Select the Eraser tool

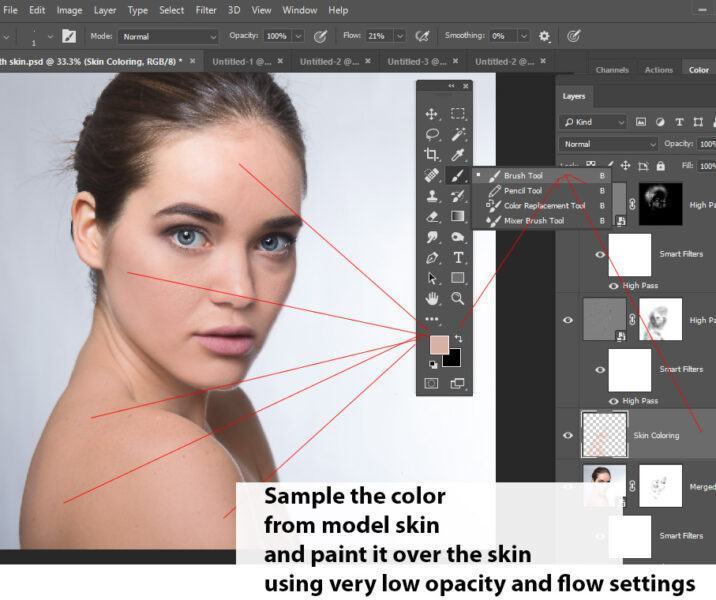point(432,216)
